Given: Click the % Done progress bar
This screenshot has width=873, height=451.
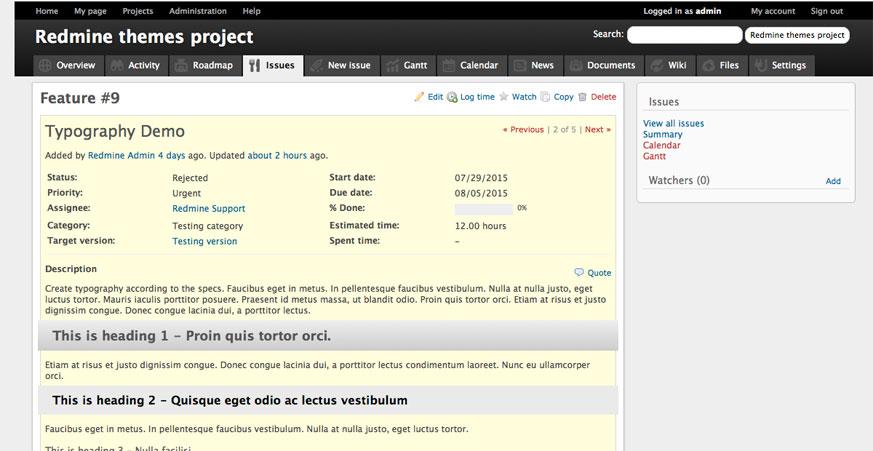Looking at the screenshot, I should click(484, 209).
